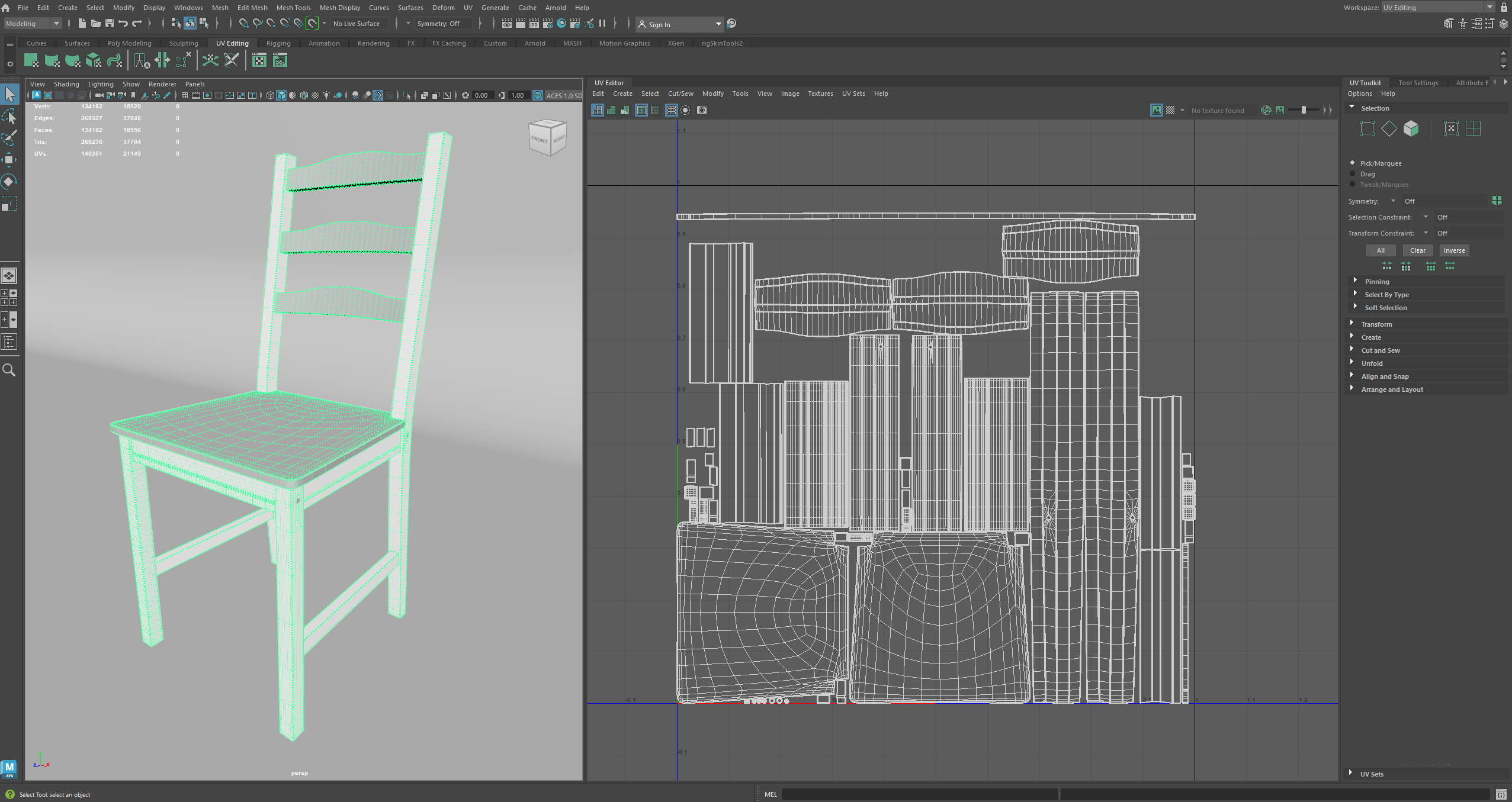Image resolution: width=1512 pixels, height=802 pixels.
Task: Open the viewport Shading menu
Action: tap(66, 84)
